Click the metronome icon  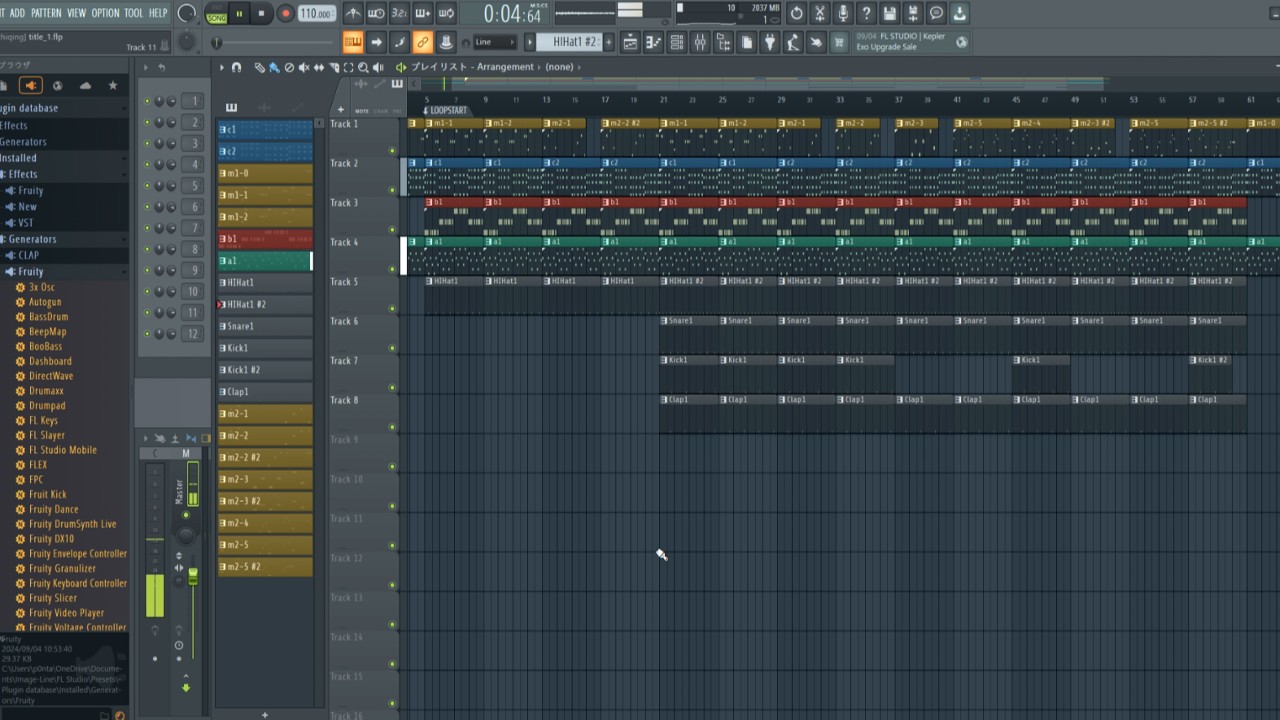coord(351,13)
